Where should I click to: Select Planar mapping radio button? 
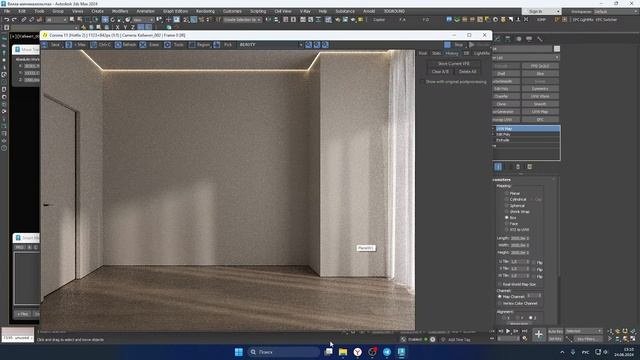[507, 193]
